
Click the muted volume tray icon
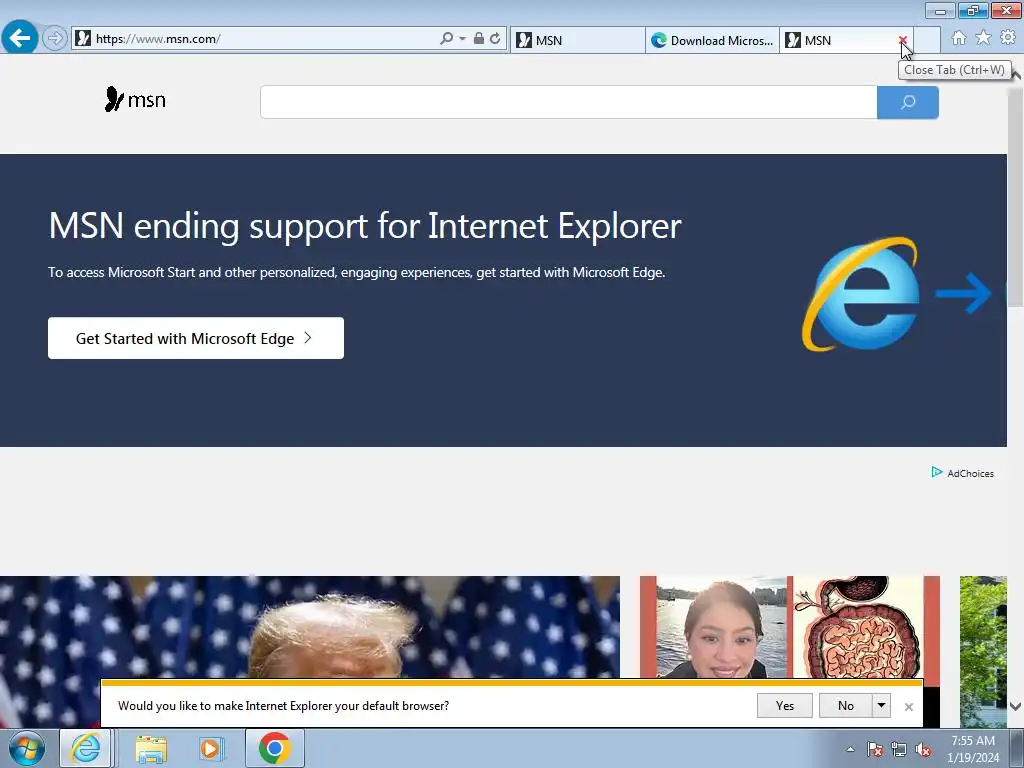(923, 750)
